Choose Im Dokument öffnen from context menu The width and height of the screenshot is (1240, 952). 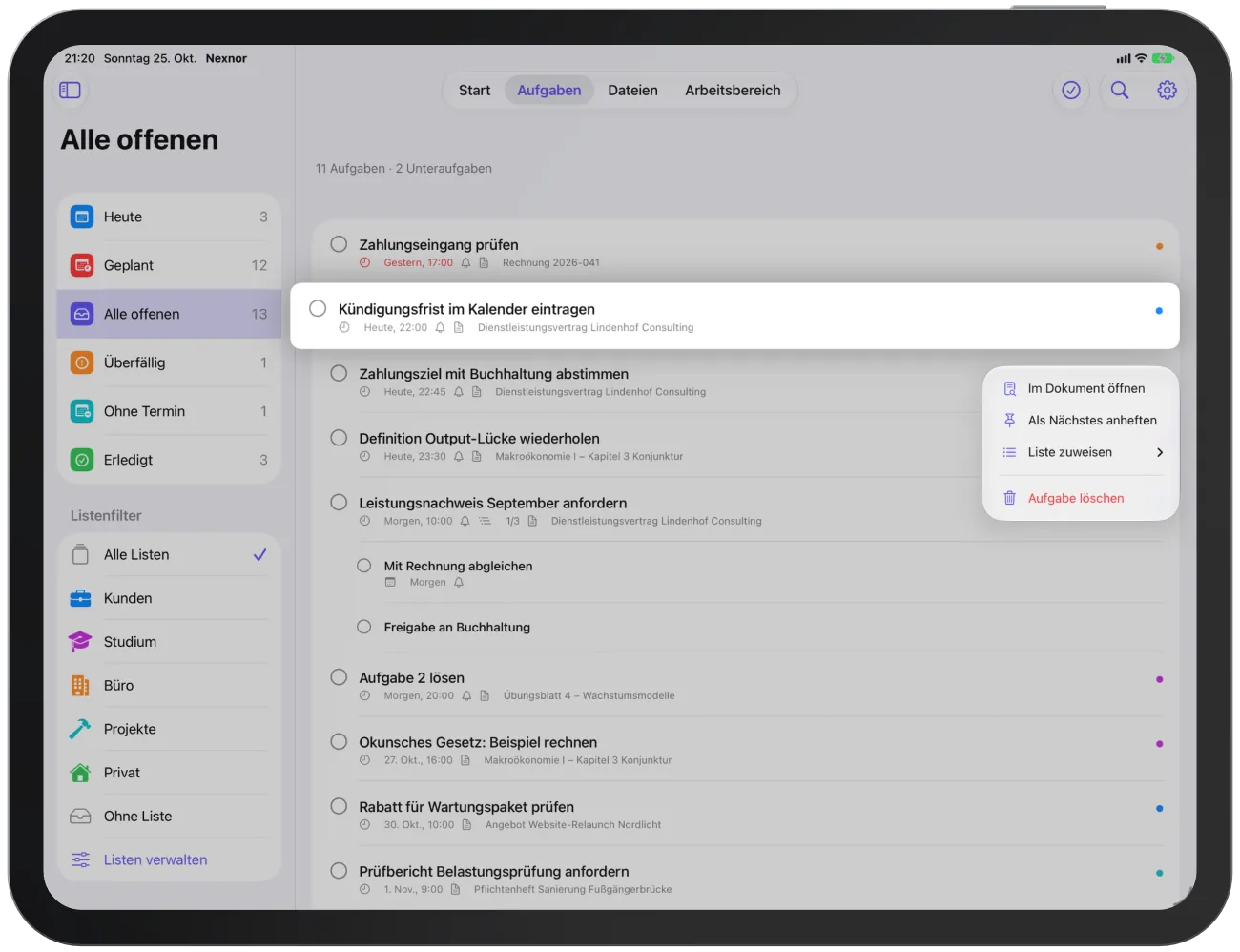point(1081,388)
